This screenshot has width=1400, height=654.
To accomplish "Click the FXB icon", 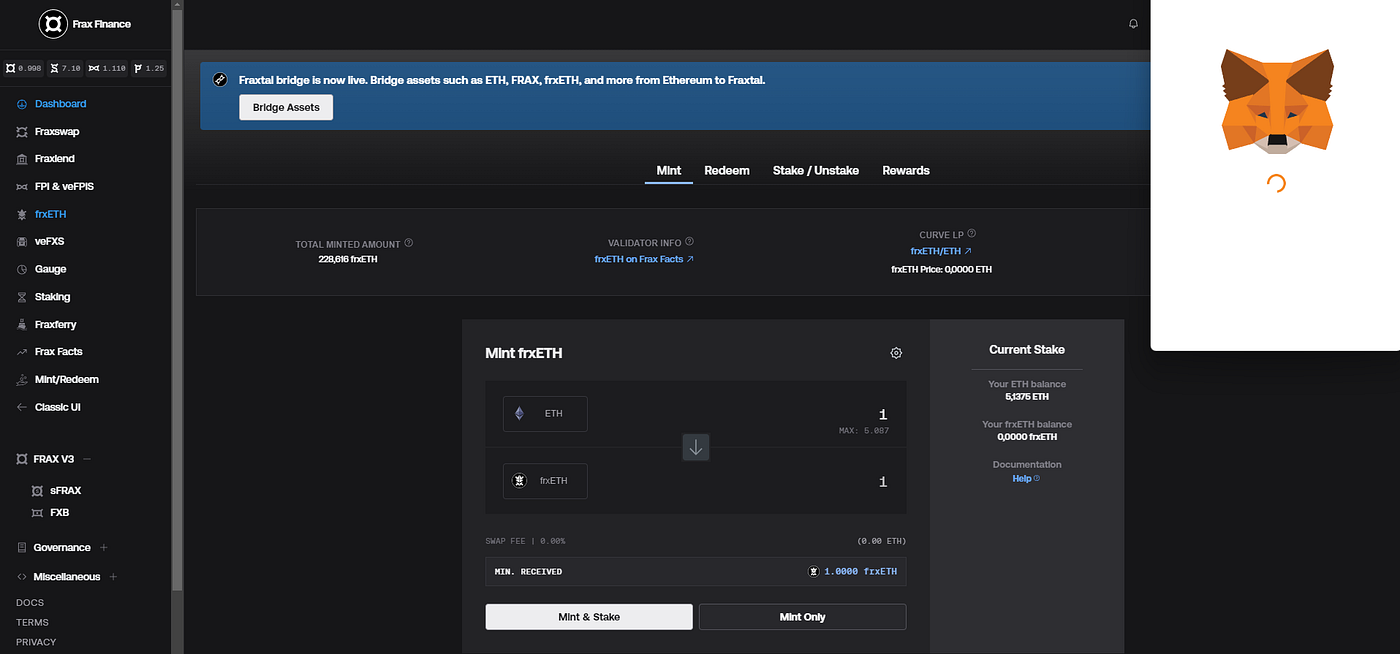I will [37, 513].
